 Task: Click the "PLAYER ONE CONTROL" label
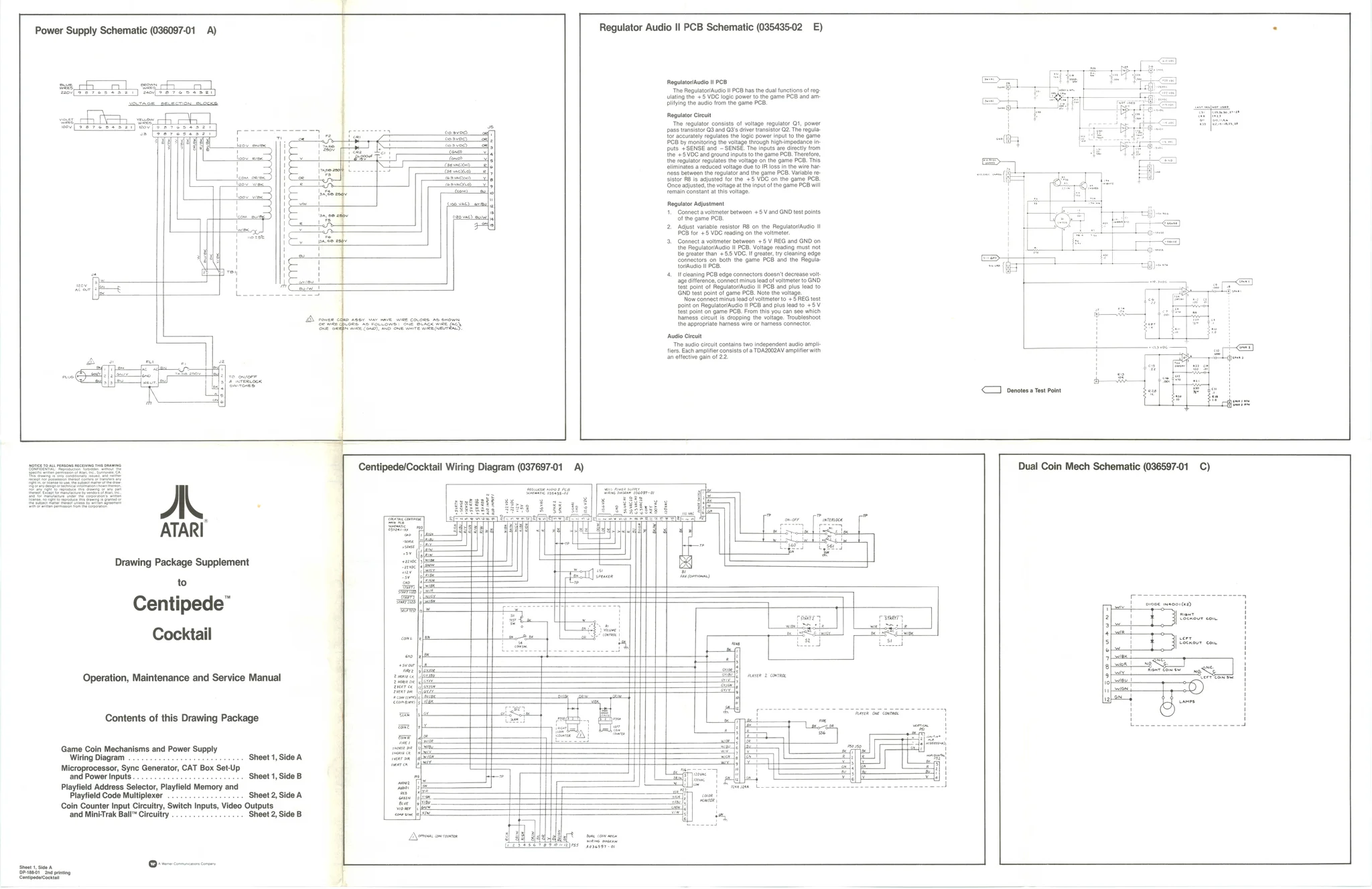click(877, 713)
